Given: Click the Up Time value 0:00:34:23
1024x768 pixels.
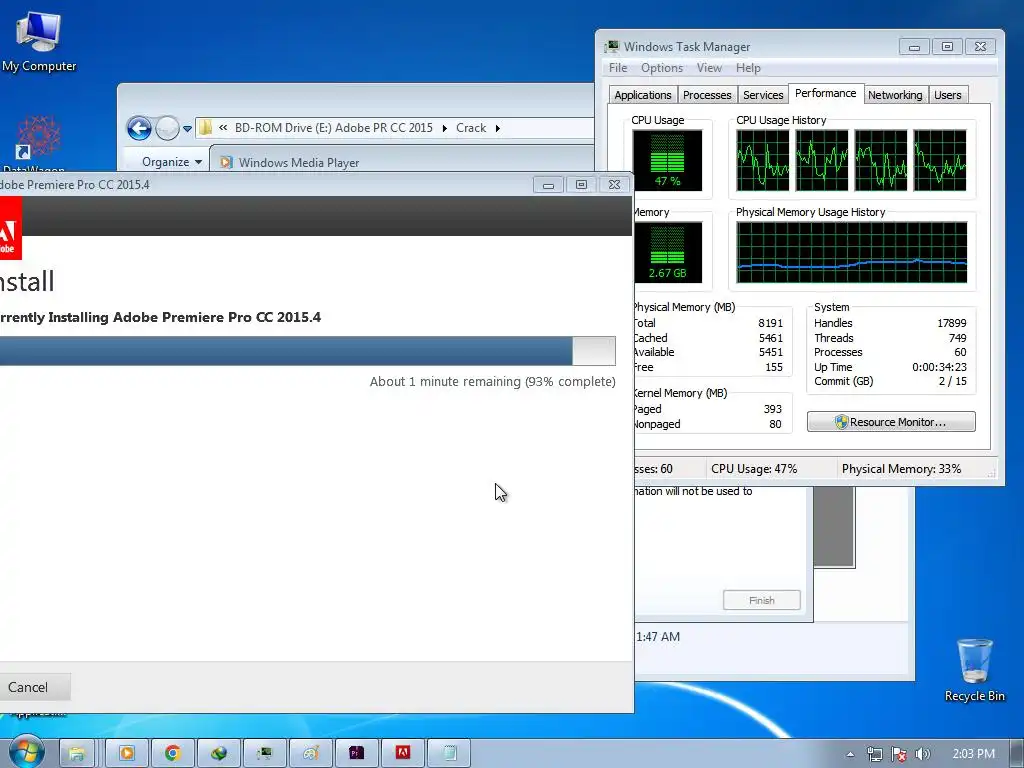Looking at the screenshot, I should point(939,367).
